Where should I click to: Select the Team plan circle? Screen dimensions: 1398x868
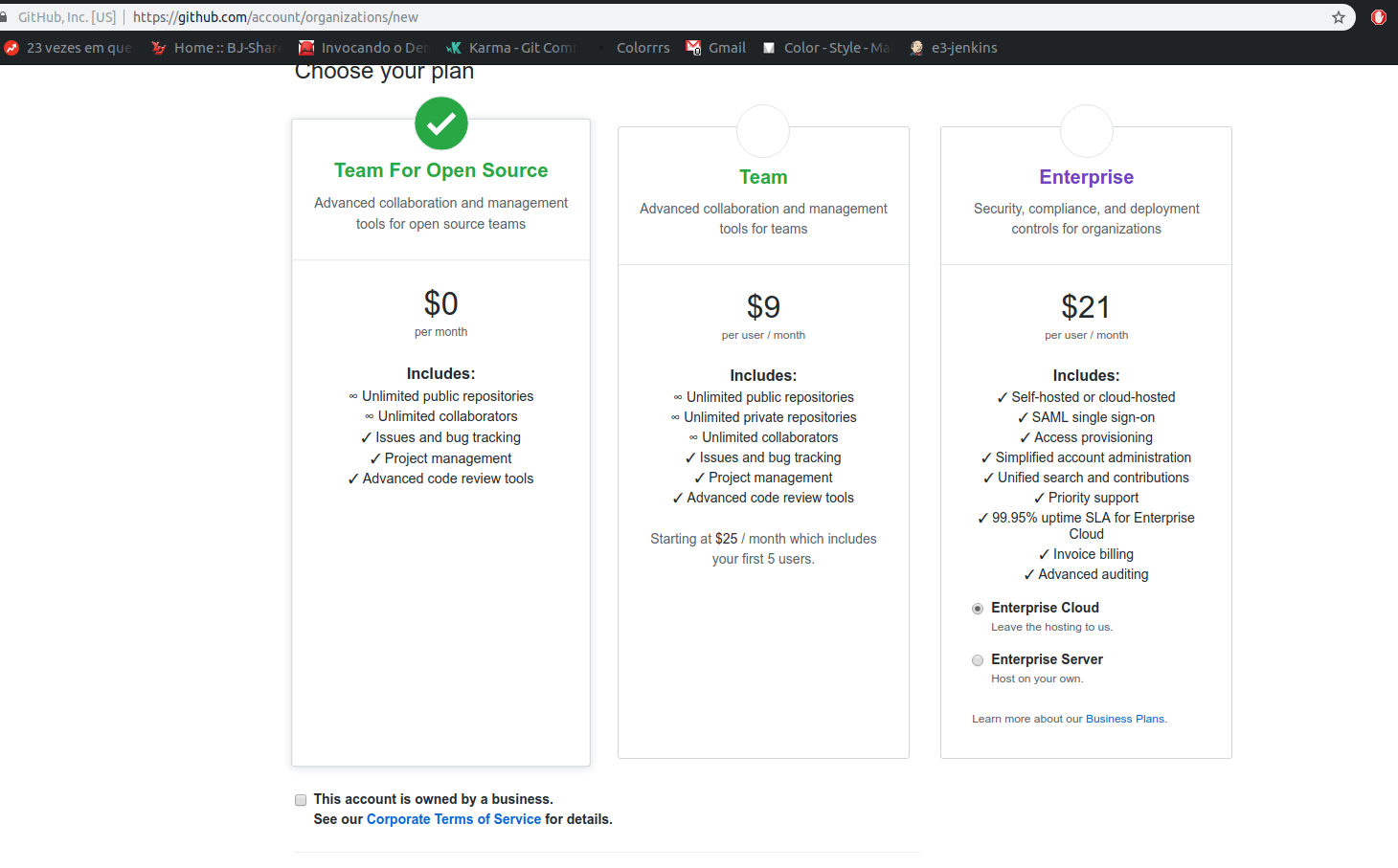(763, 131)
